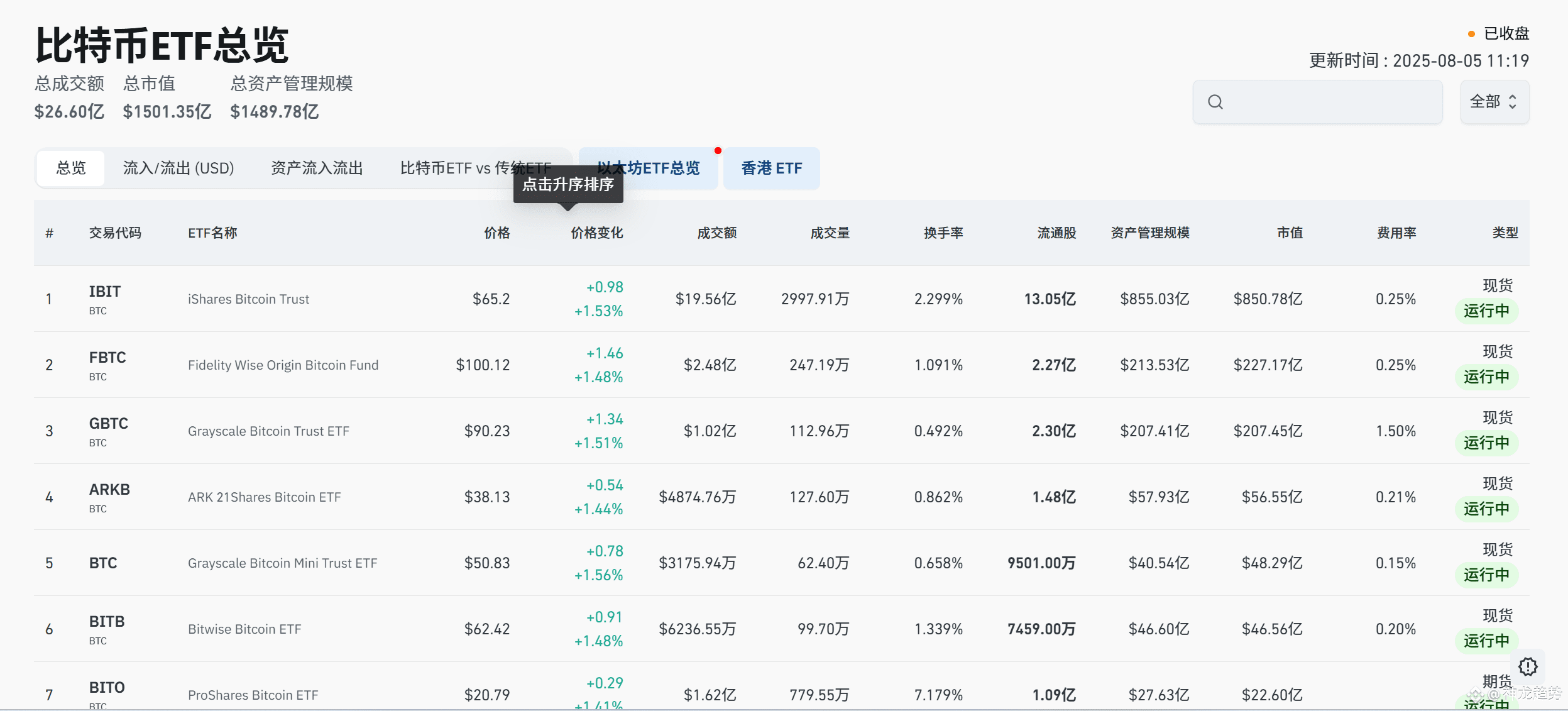Sort table by 价格 column
This screenshot has height=711, width=1568.
[496, 233]
